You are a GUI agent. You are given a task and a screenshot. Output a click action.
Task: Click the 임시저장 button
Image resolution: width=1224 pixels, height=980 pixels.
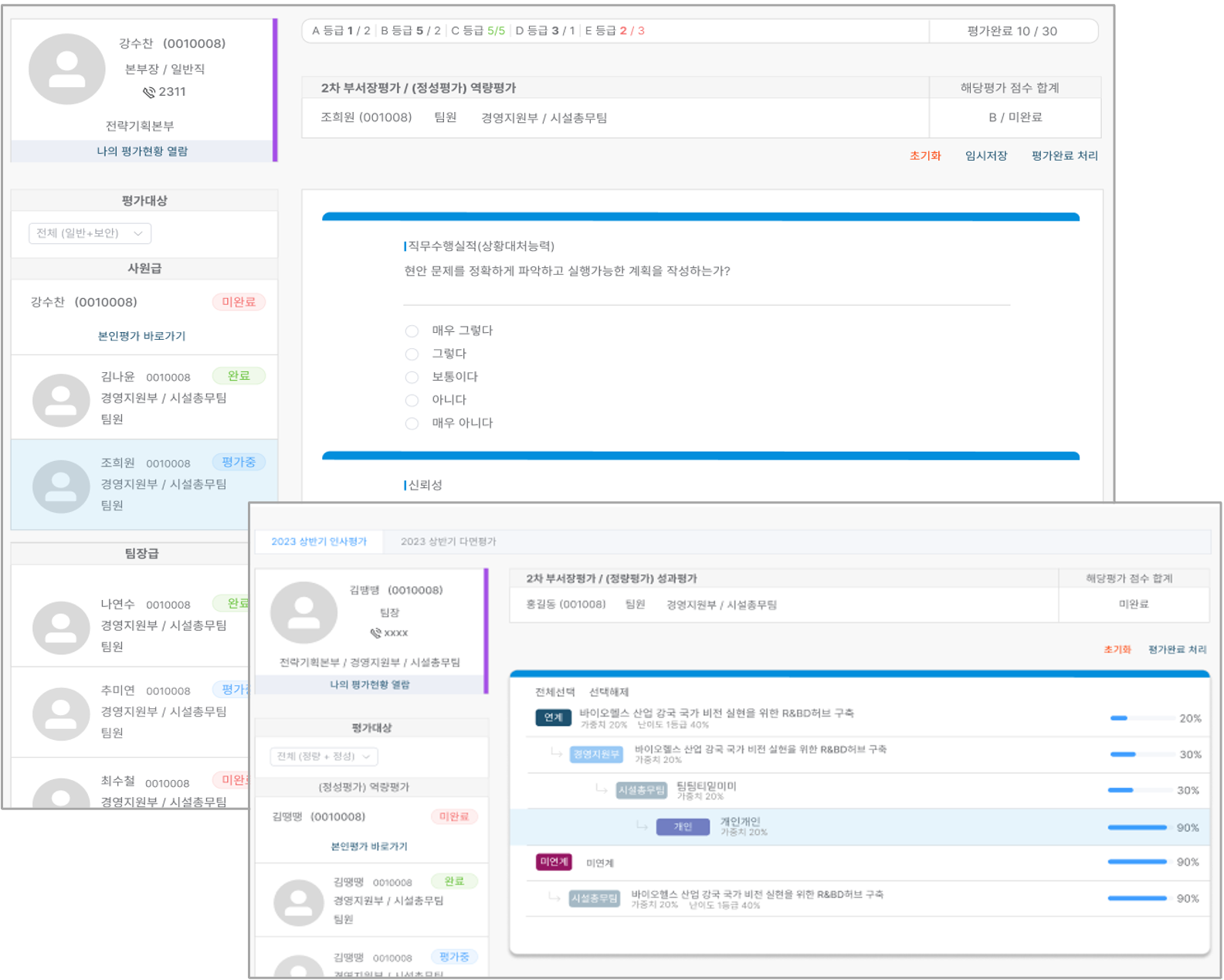pos(986,156)
